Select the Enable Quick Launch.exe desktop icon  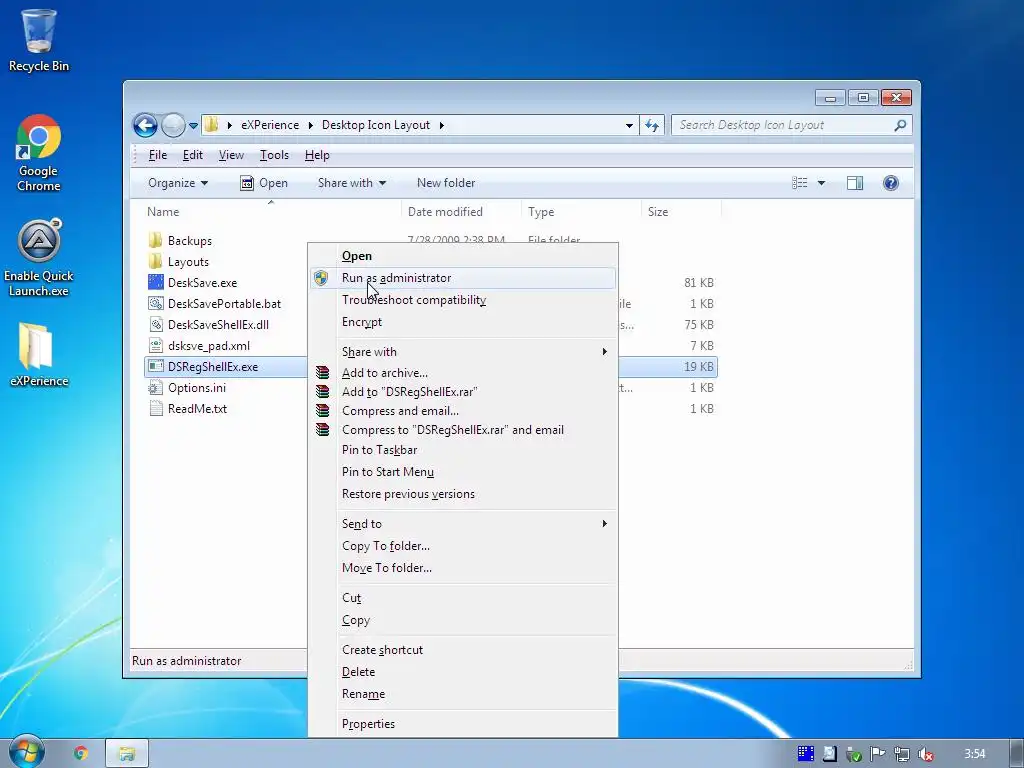[x=39, y=257]
